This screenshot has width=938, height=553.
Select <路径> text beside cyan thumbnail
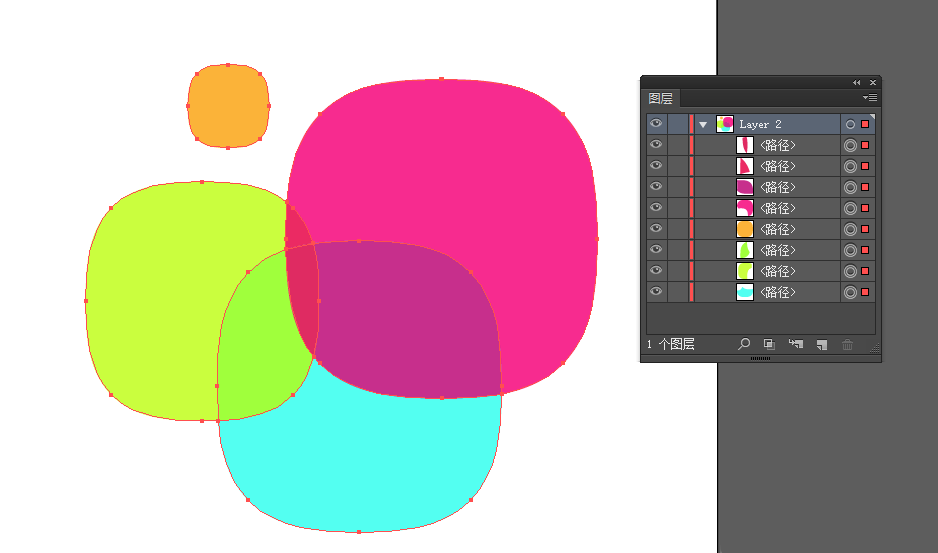tap(778, 292)
